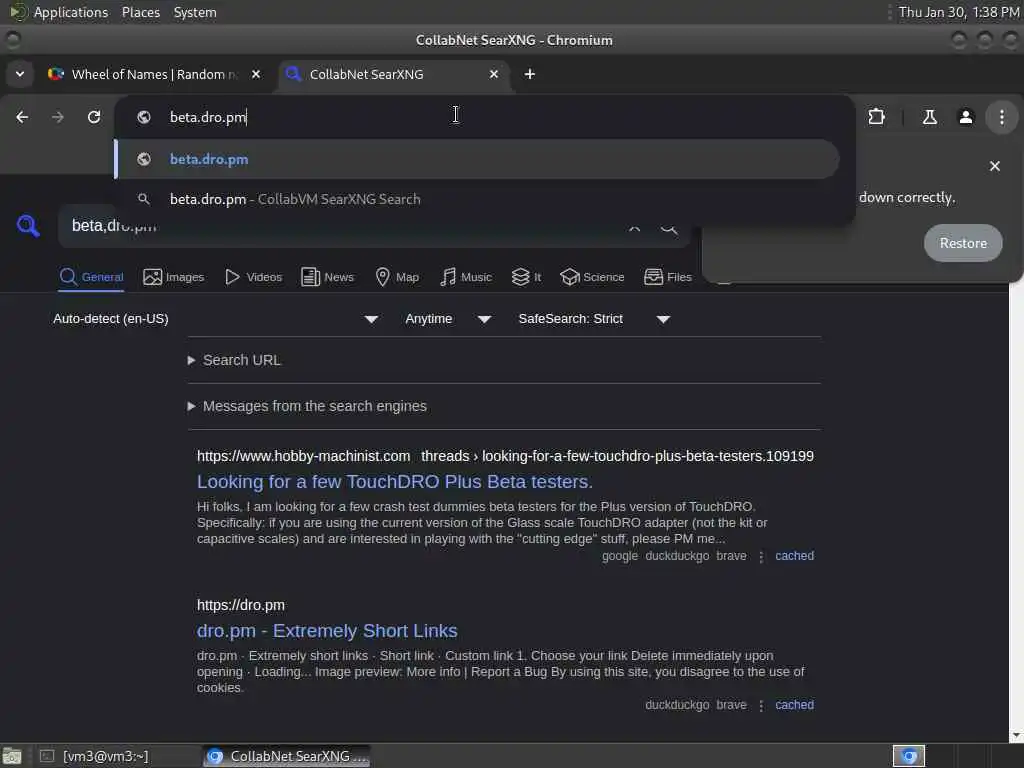
Task: Open the Chromium three-dot menu
Action: (1001, 117)
